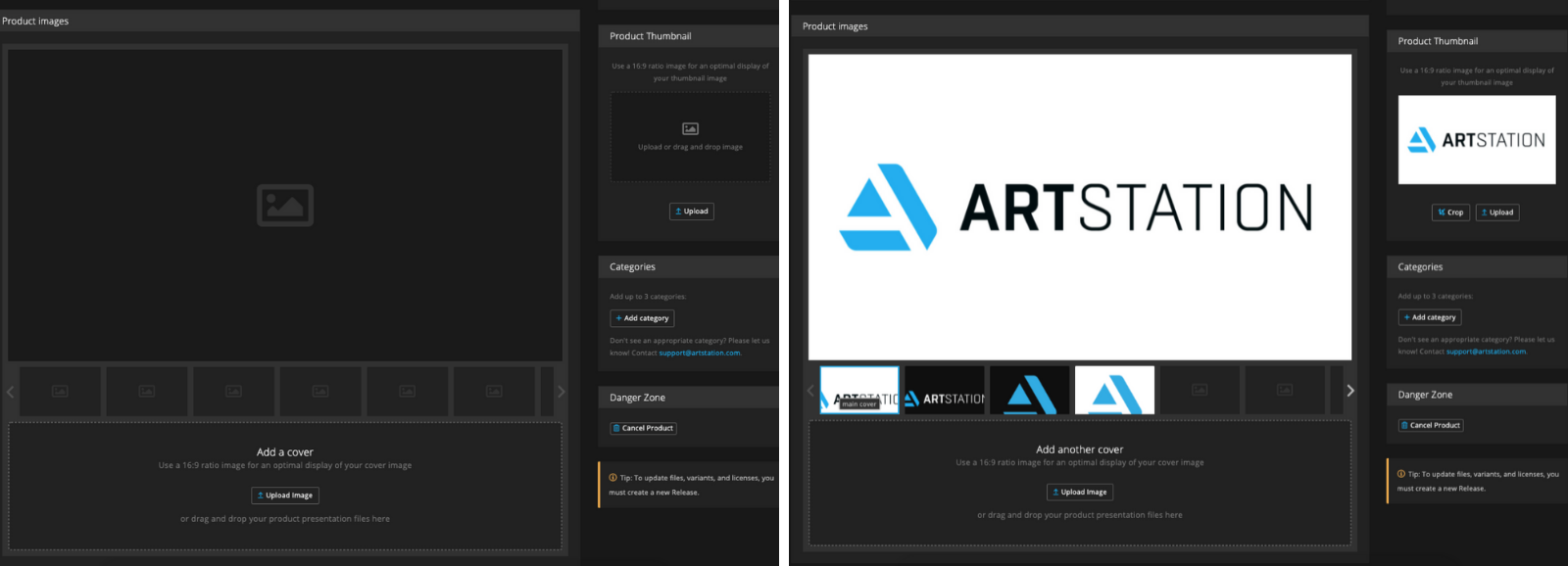
Task: Click the previous arrow beside the main cover thumbnail
Action: (811, 391)
